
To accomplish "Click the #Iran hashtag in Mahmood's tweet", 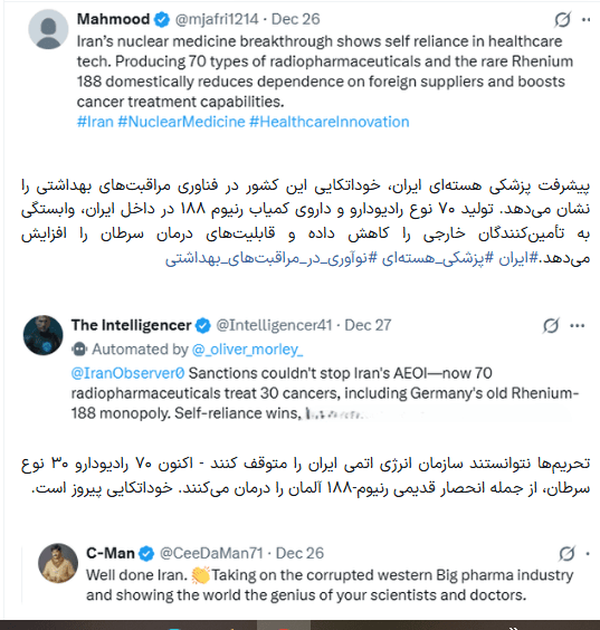I will point(94,122).
